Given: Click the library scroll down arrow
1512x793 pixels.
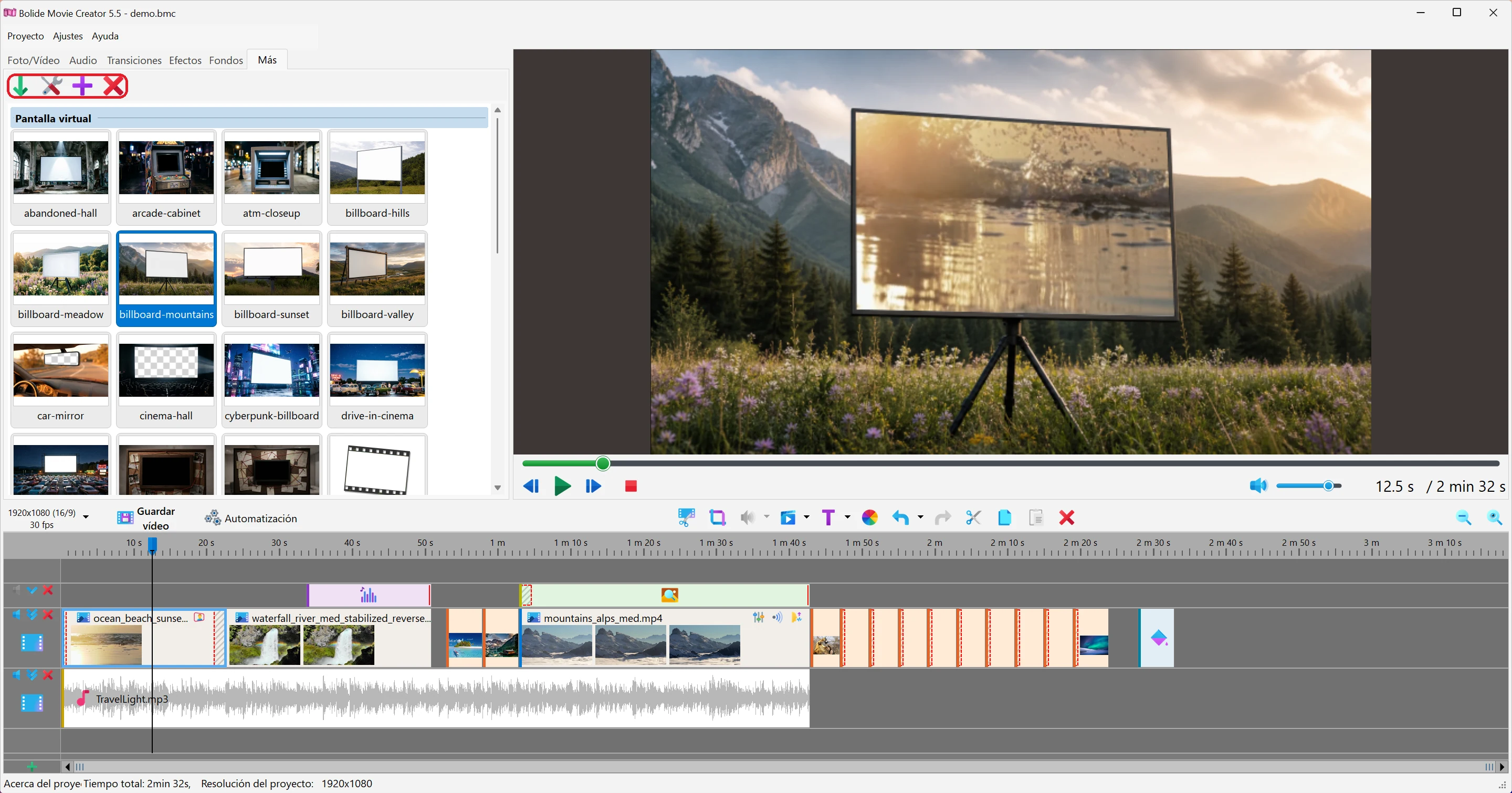Looking at the screenshot, I should click(498, 488).
